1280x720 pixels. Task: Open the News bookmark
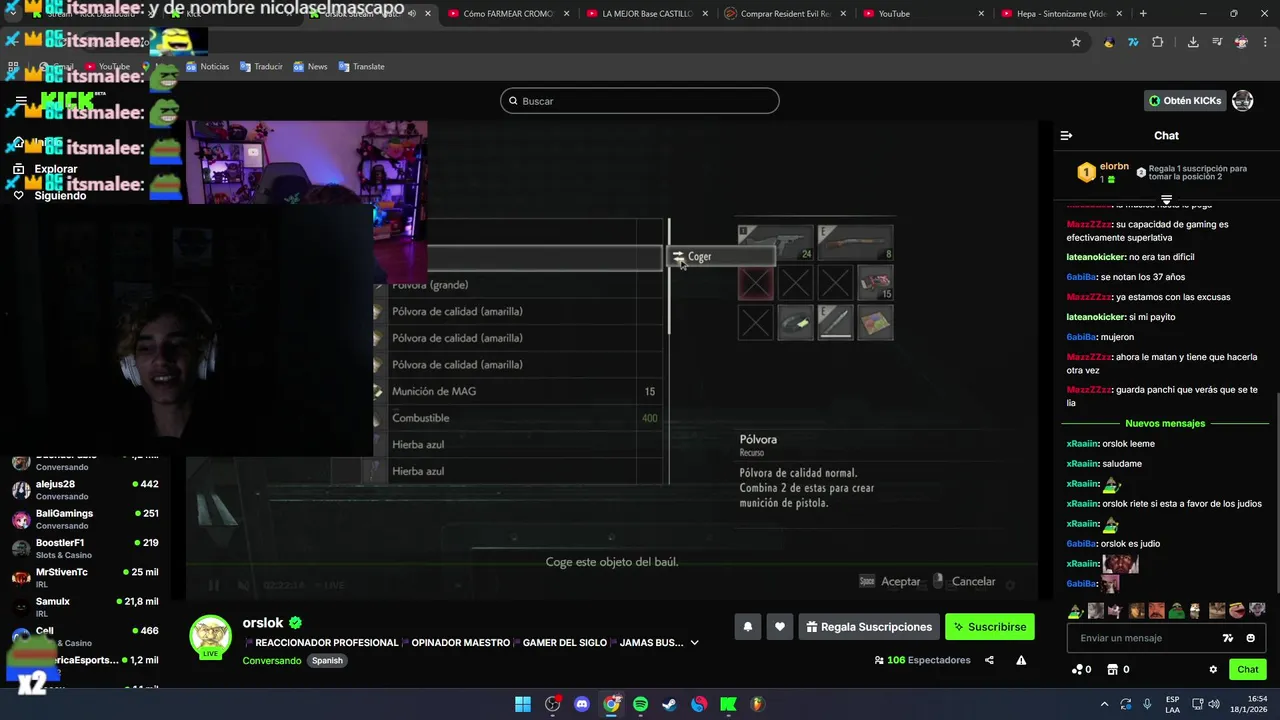point(310,67)
